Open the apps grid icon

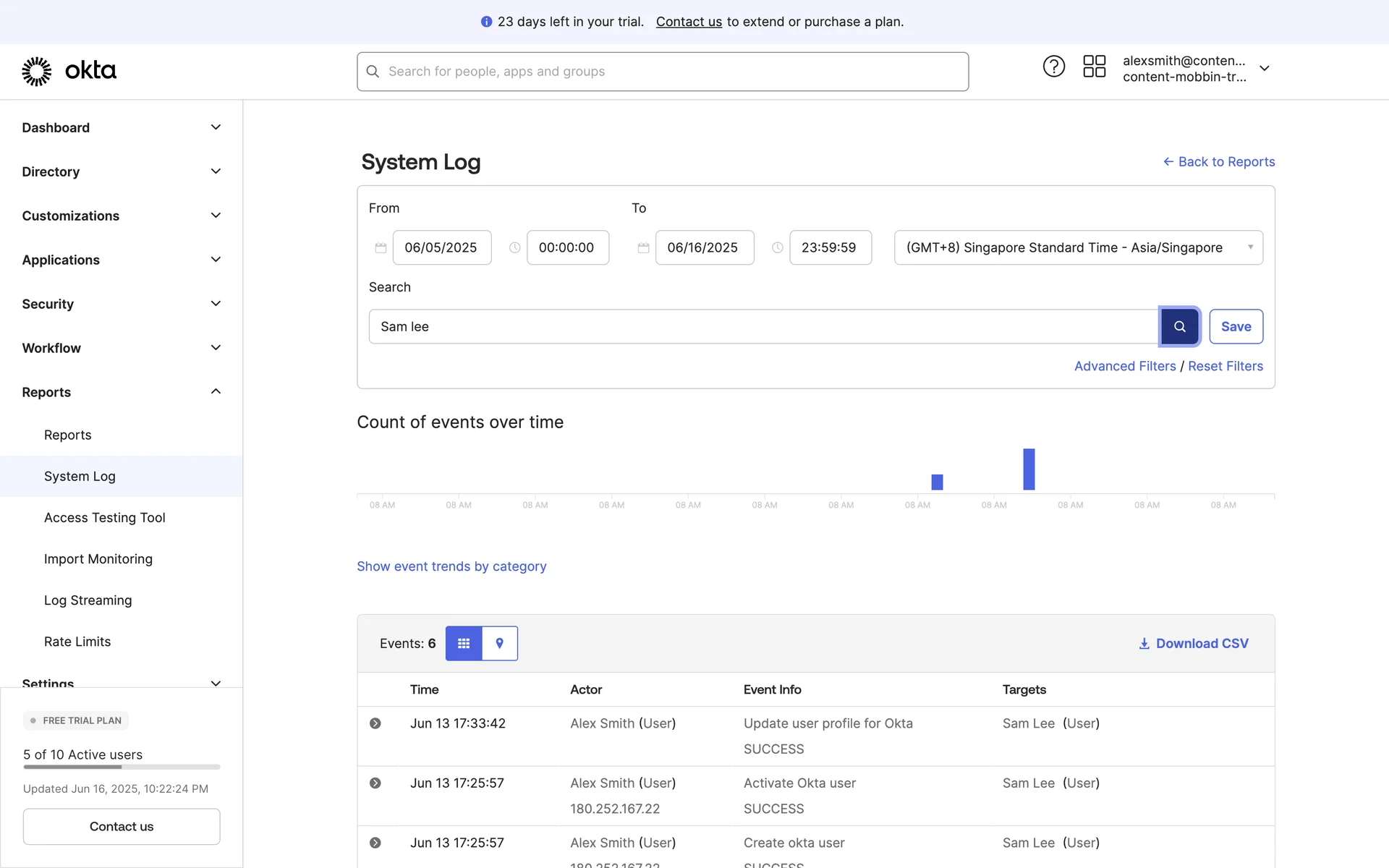pos(1094,67)
